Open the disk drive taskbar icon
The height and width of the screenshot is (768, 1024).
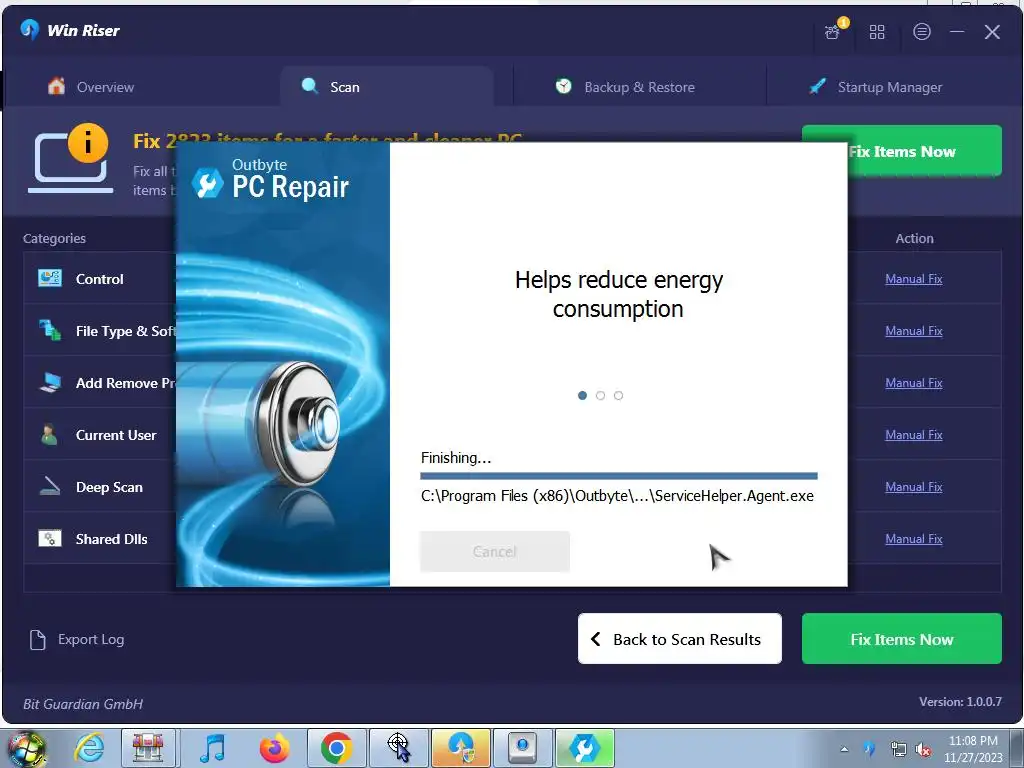pos(522,748)
